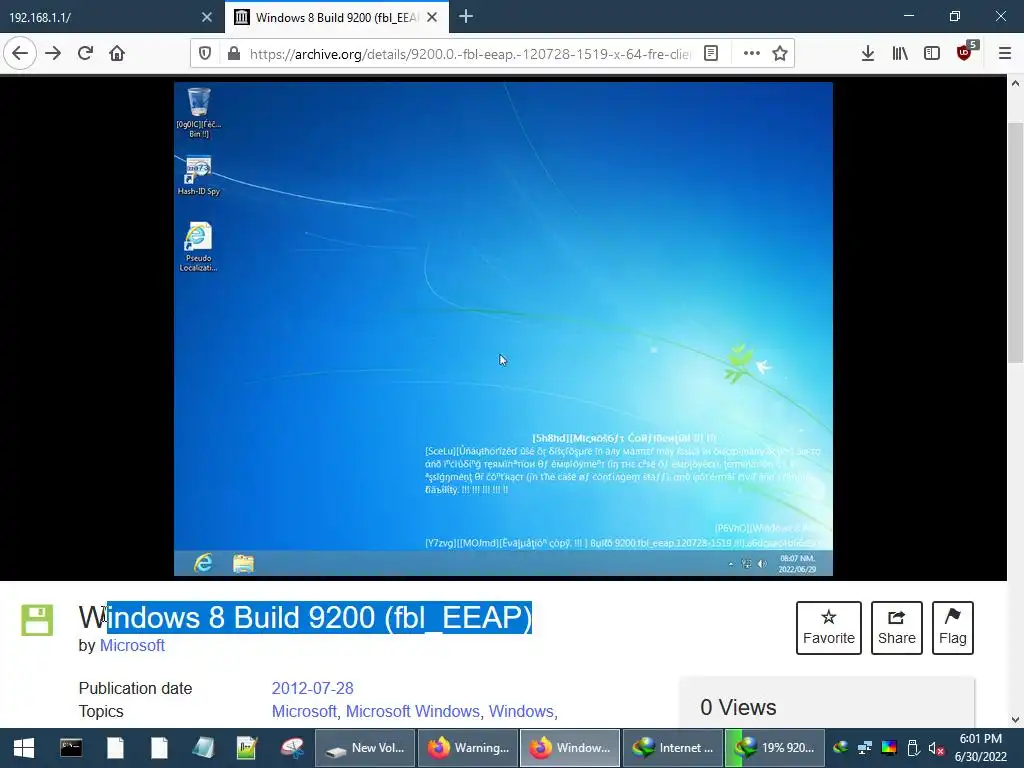
Task: Open a new browser tab
Action: pyautogui.click(x=466, y=17)
